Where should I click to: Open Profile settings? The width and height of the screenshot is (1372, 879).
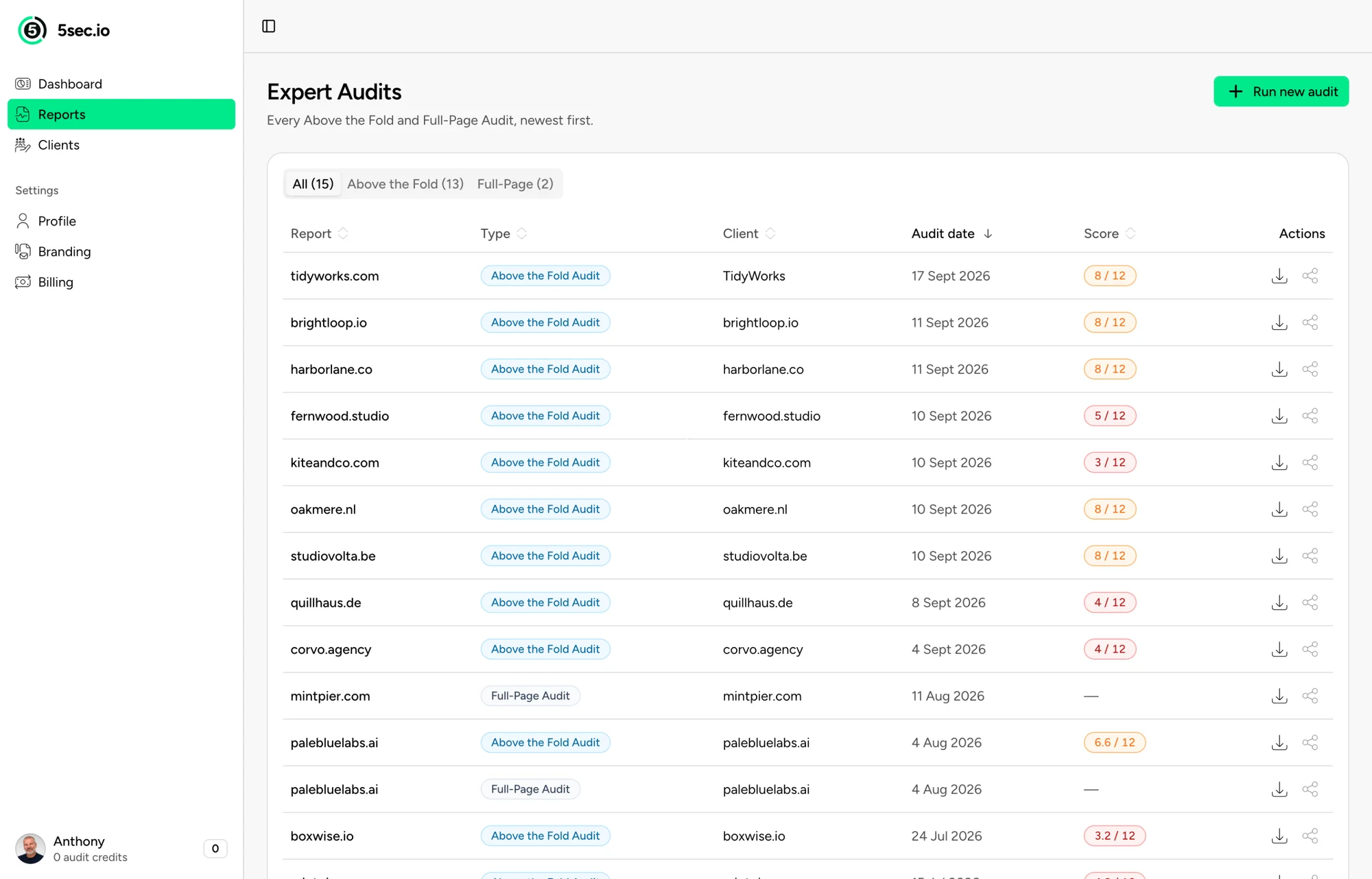click(121, 221)
